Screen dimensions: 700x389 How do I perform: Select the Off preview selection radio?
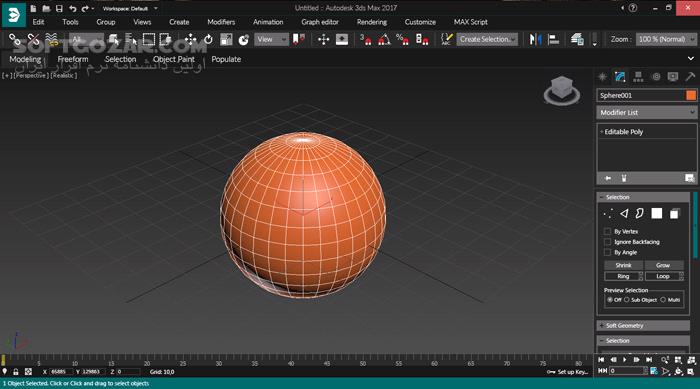(610, 300)
